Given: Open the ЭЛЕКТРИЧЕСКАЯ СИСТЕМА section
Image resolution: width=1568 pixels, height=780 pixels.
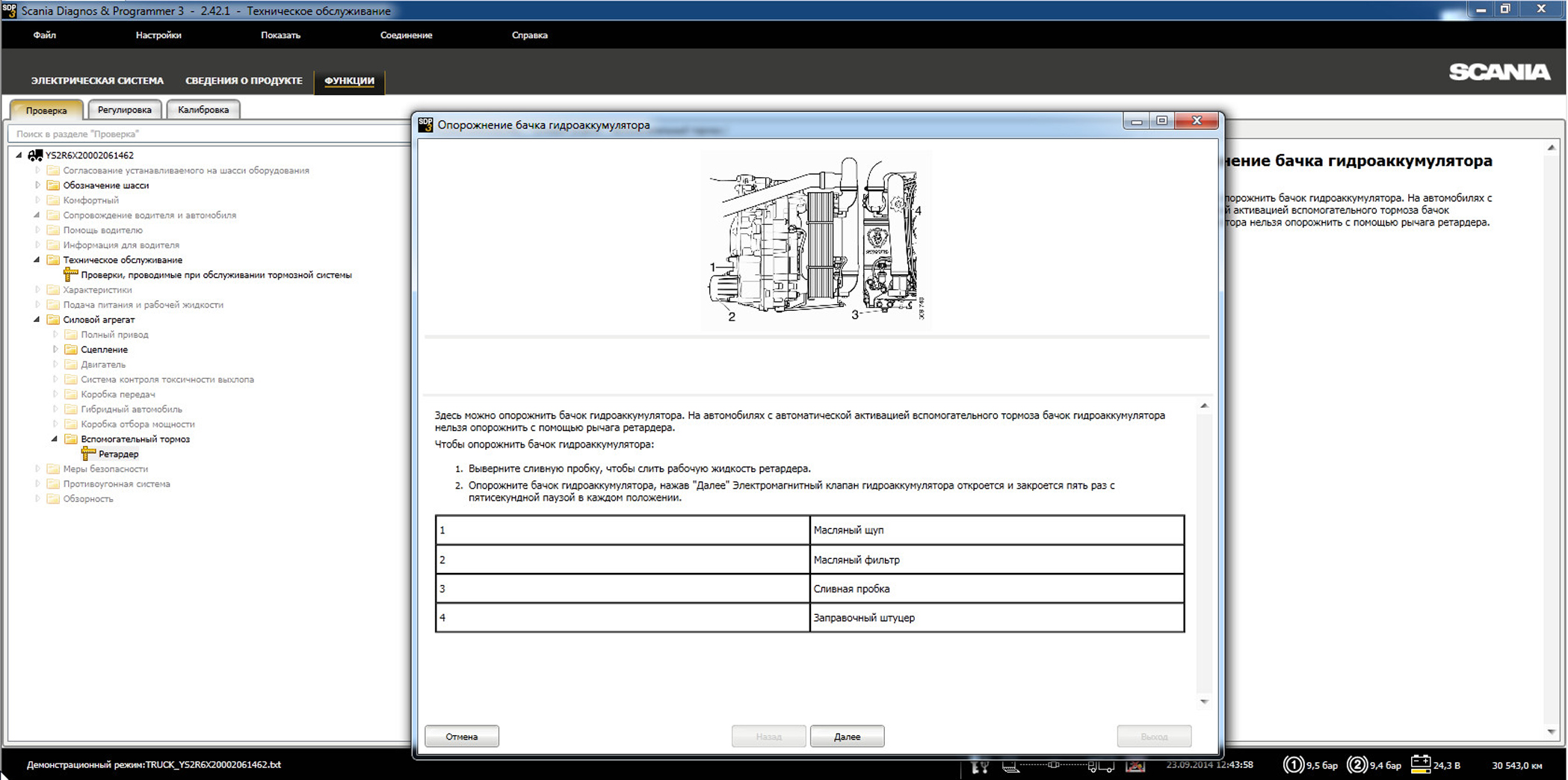Looking at the screenshot, I should pos(97,81).
